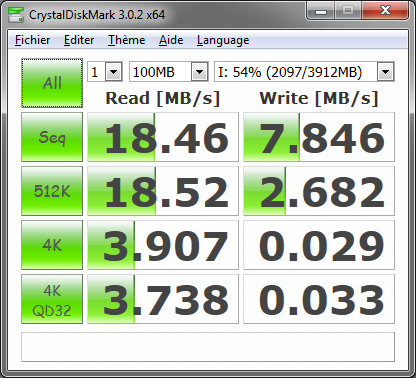Open the Fichier menu
This screenshot has height=378, width=416.
[x=32, y=40]
